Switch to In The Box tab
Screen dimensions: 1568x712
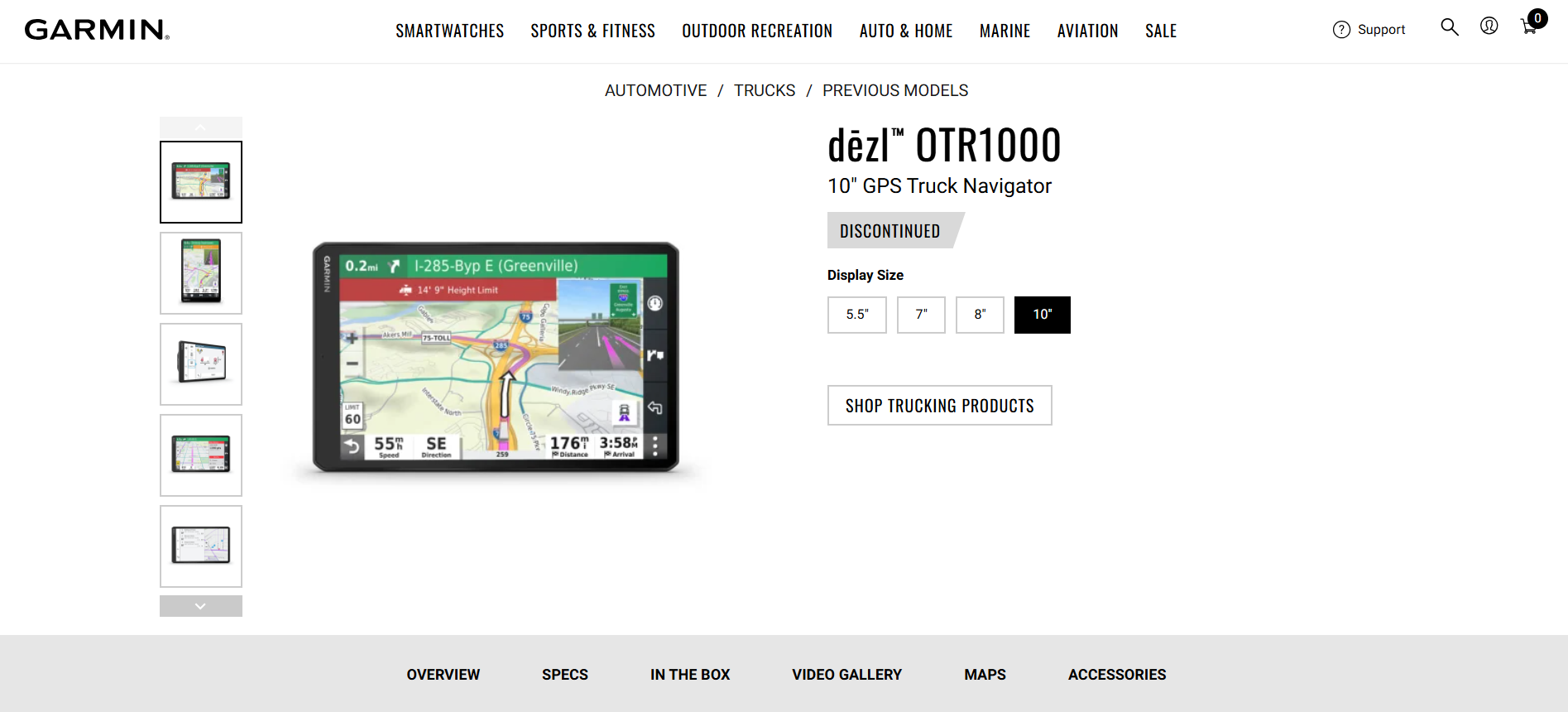pyautogui.click(x=690, y=675)
